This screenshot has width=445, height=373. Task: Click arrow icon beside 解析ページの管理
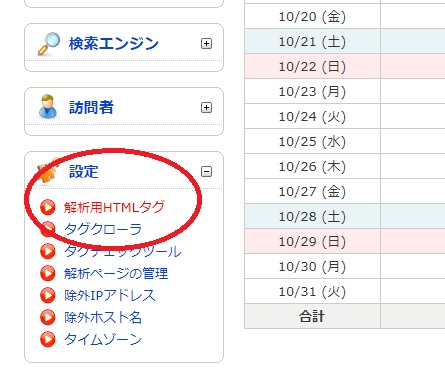pos(48,273)
